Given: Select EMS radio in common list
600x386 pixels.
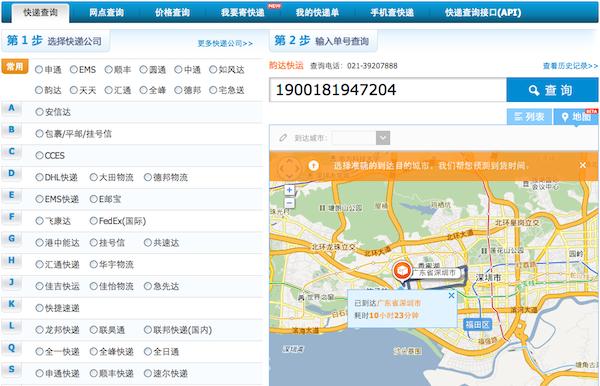Looking at the screenshot, I should [74, 70].
